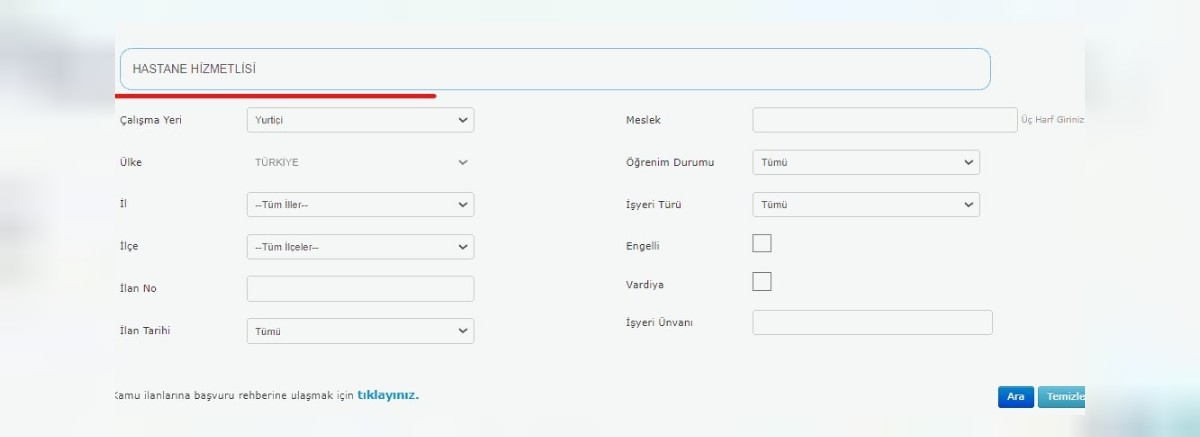Open the İlan Tarihi dropdown
This screenshot has width=1200, height=437.
tap(360, 331)
